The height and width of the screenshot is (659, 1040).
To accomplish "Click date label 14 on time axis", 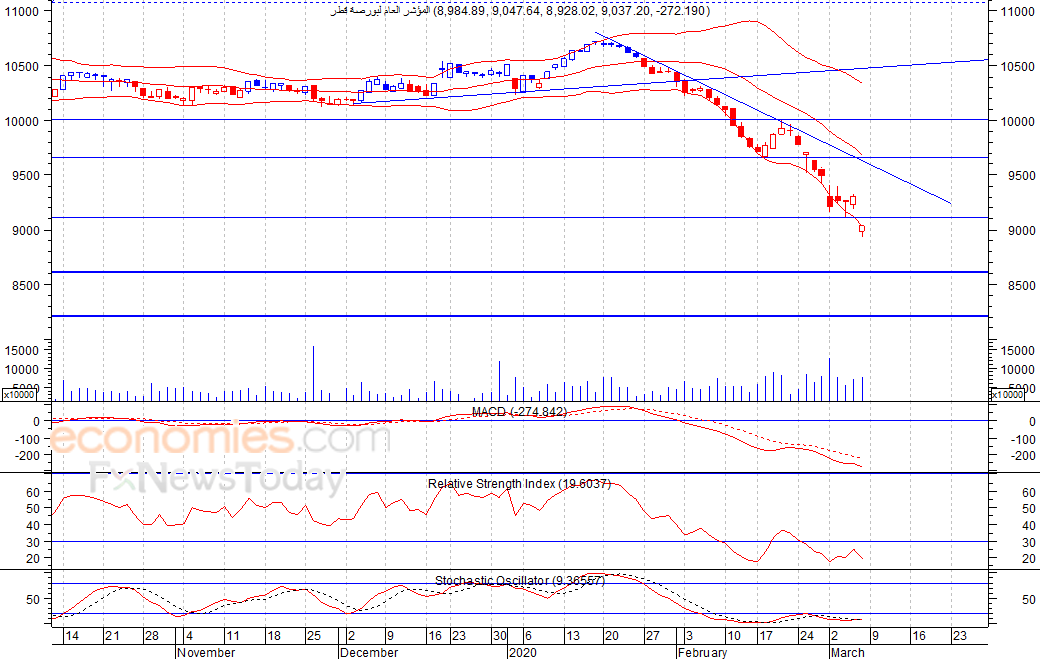I will (72, 636).
